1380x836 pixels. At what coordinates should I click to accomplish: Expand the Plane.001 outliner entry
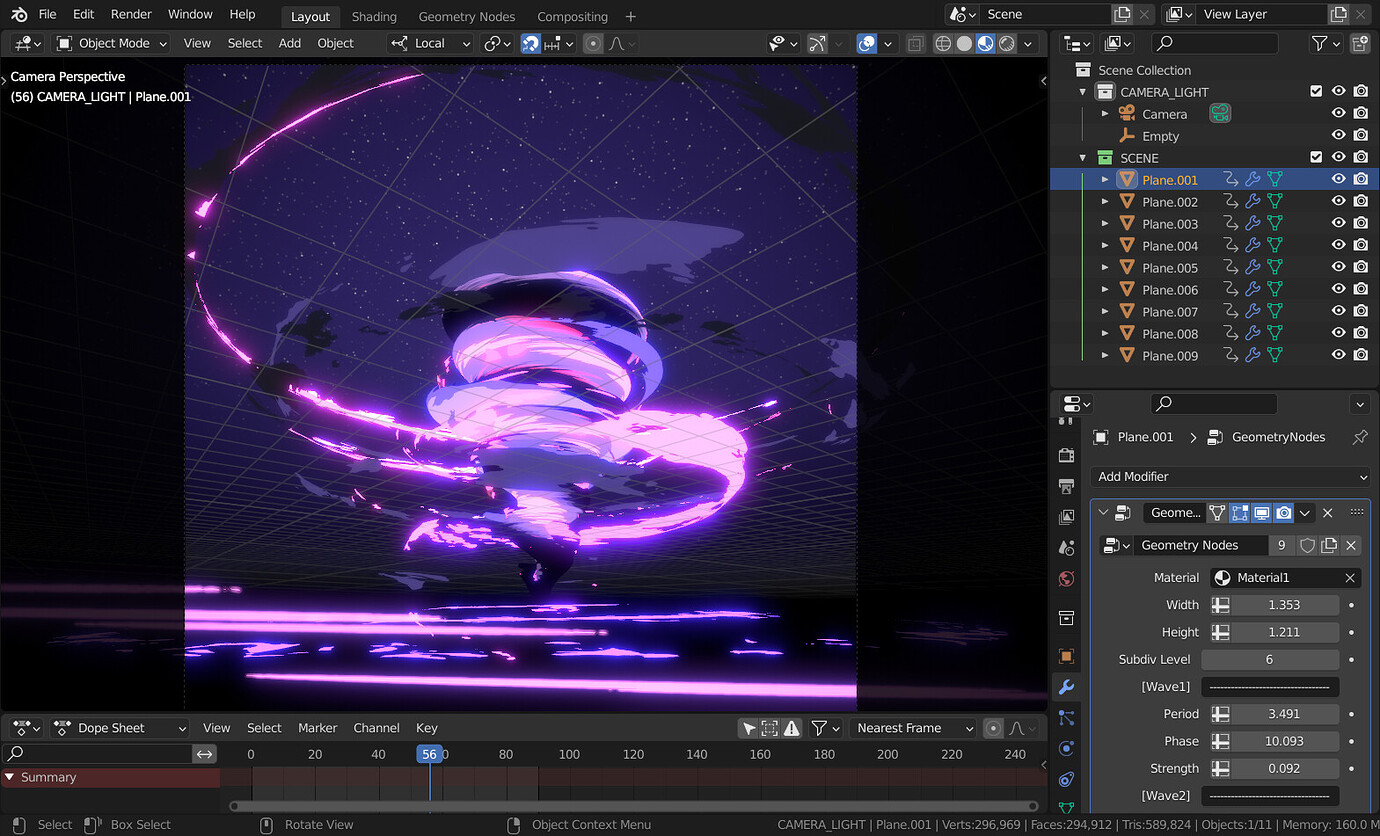pyautogui.click(x=1104, y=179)
